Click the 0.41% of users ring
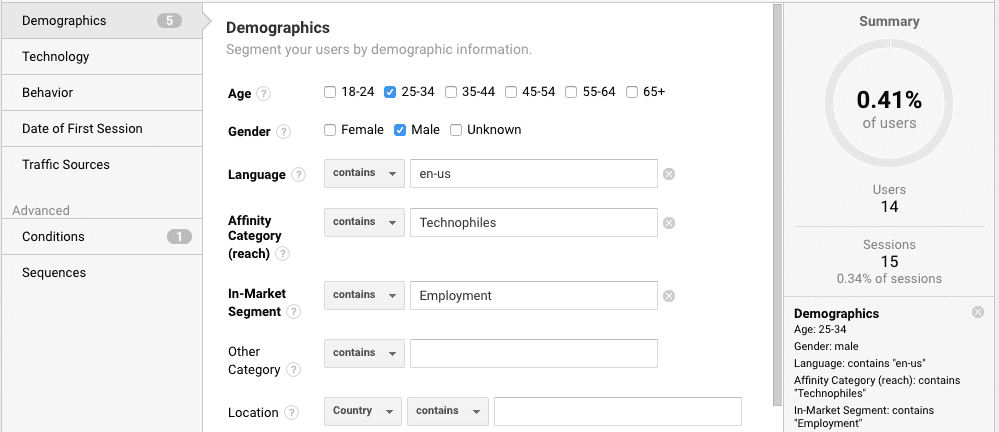This screenshot has width=999, height=432. 889,103
